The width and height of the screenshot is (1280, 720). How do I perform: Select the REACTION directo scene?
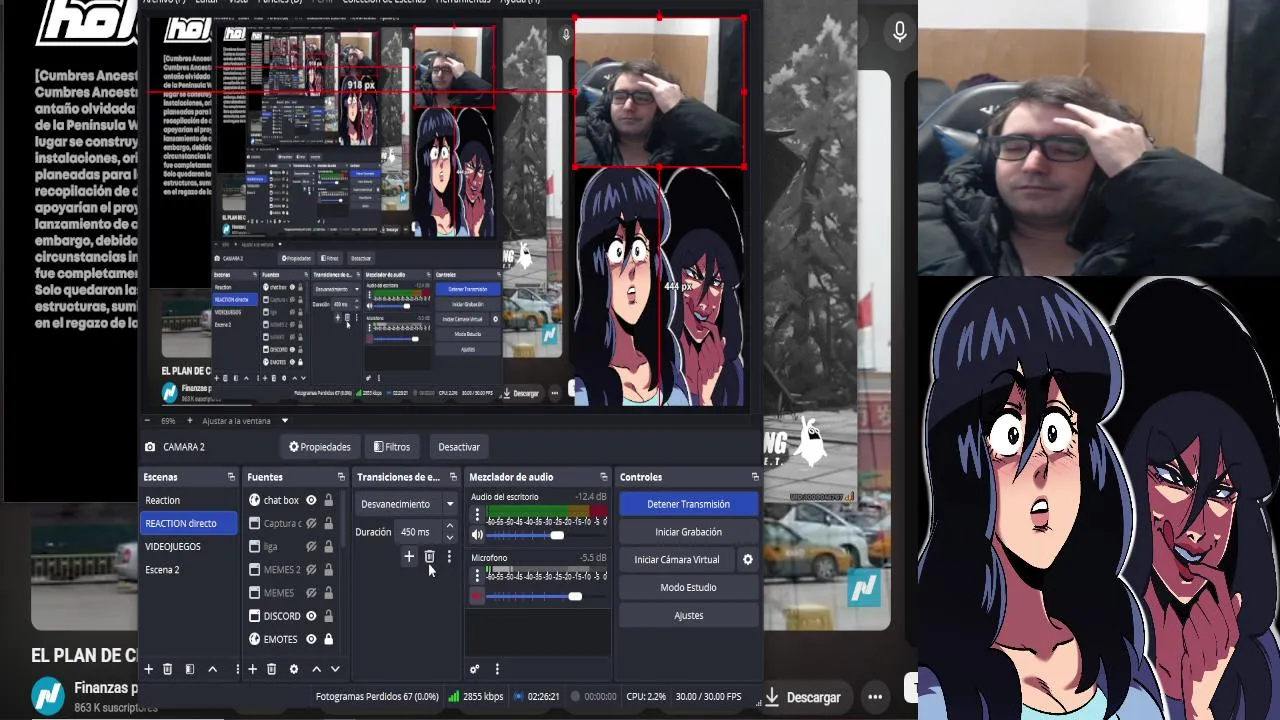tap(189, 523)
